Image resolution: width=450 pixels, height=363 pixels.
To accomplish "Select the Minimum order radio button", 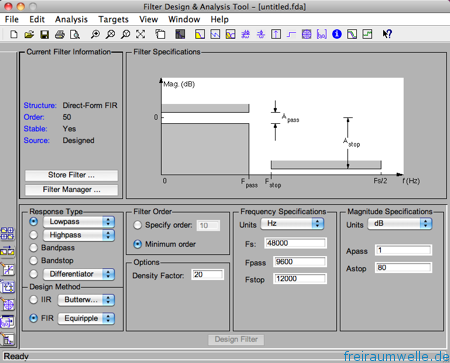I will click(x=137, y=244).
